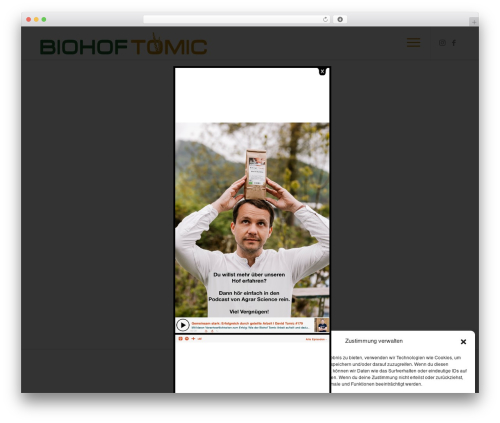
Task: Click the download icon beside the address bar
Action: pyautogui.click(x=340, y=19)
